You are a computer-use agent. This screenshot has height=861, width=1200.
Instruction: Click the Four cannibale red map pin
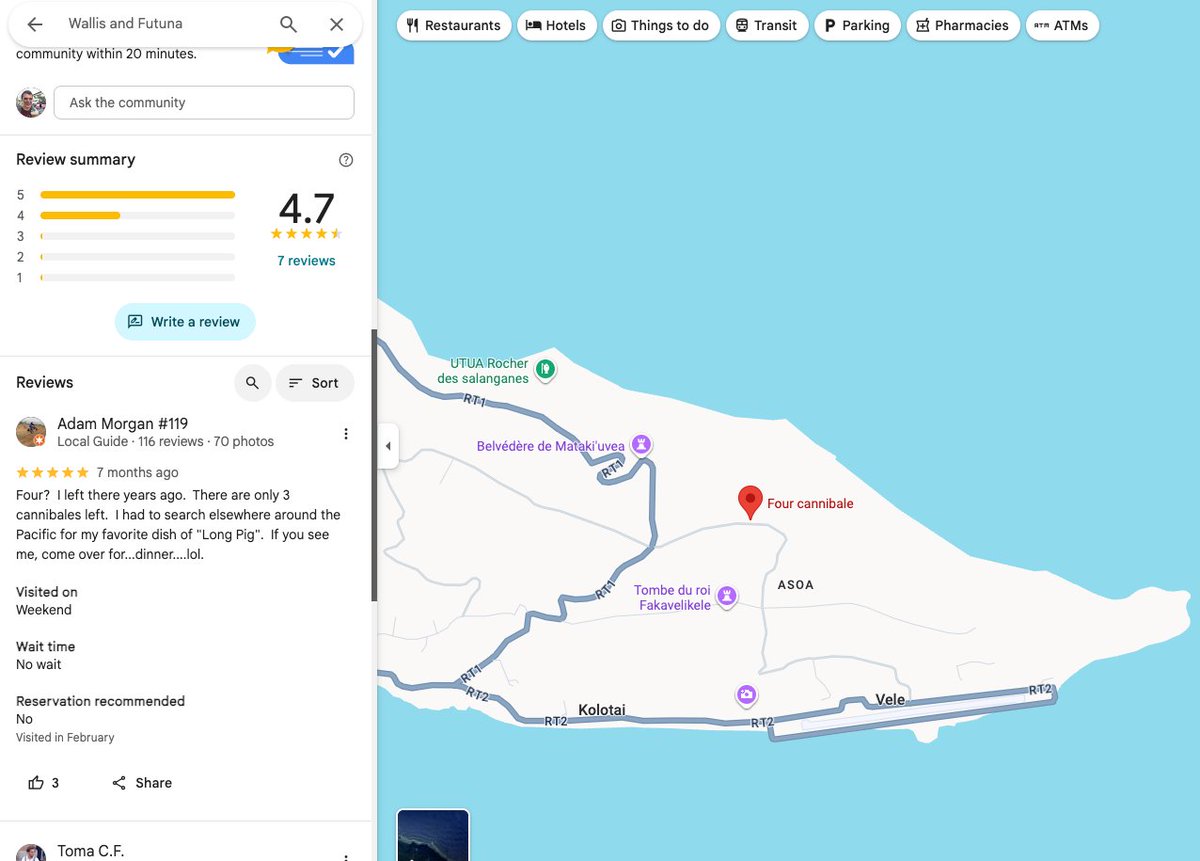pyautogui.click(x=750, y=502)
